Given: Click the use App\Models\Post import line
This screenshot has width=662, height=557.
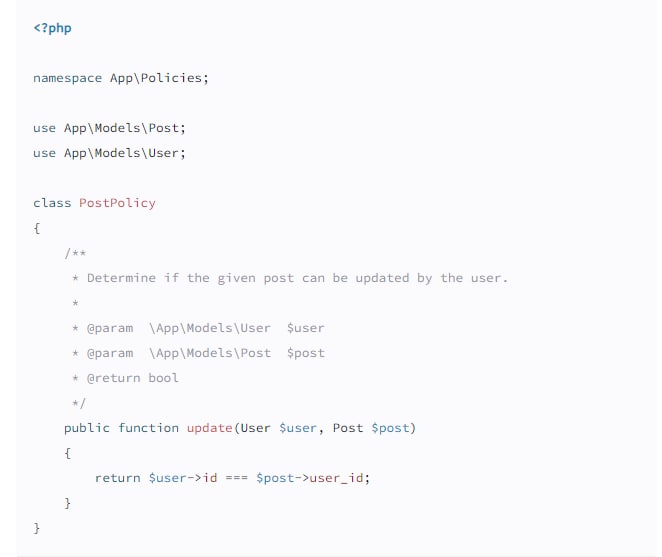Looking at the screenshot, I should point(109,128).
